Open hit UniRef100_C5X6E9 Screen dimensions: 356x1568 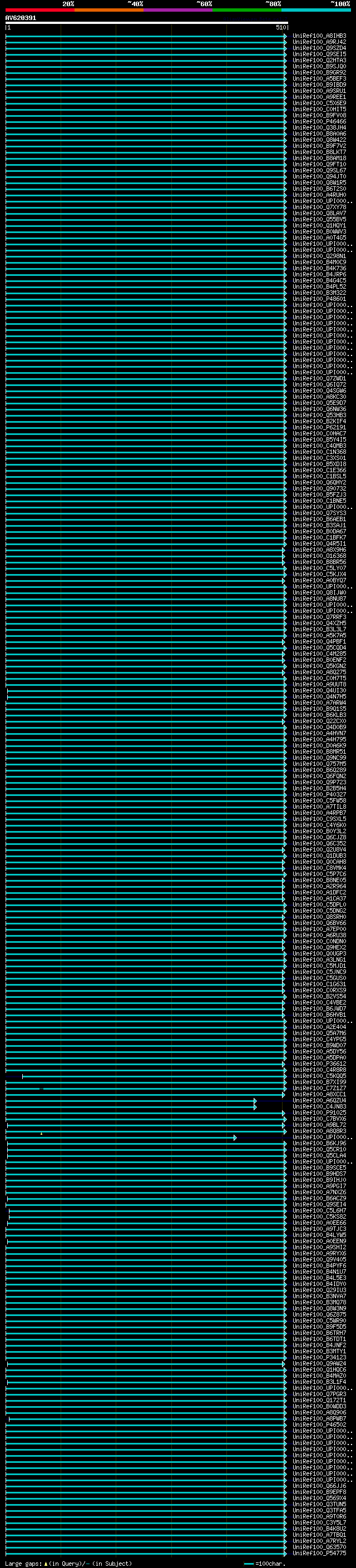(x=319, y=103)
